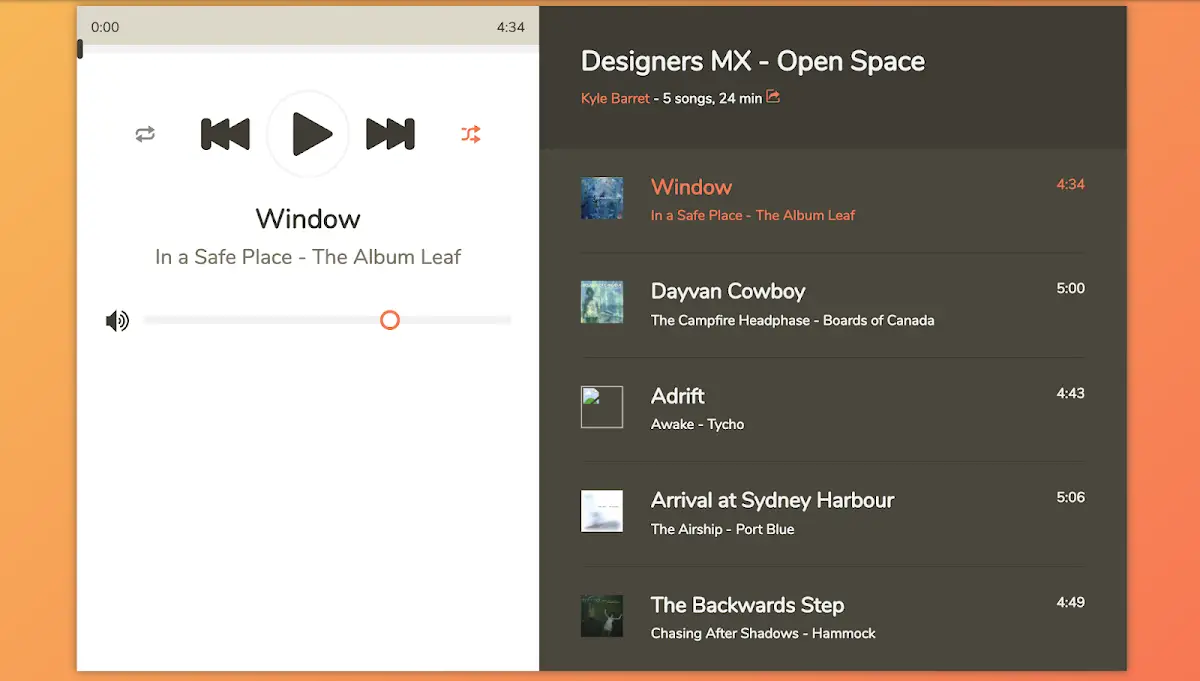Viewport: 1200px width, 681px height.
Task: Click now-playing subtitle under player controls
Action: 308,257
